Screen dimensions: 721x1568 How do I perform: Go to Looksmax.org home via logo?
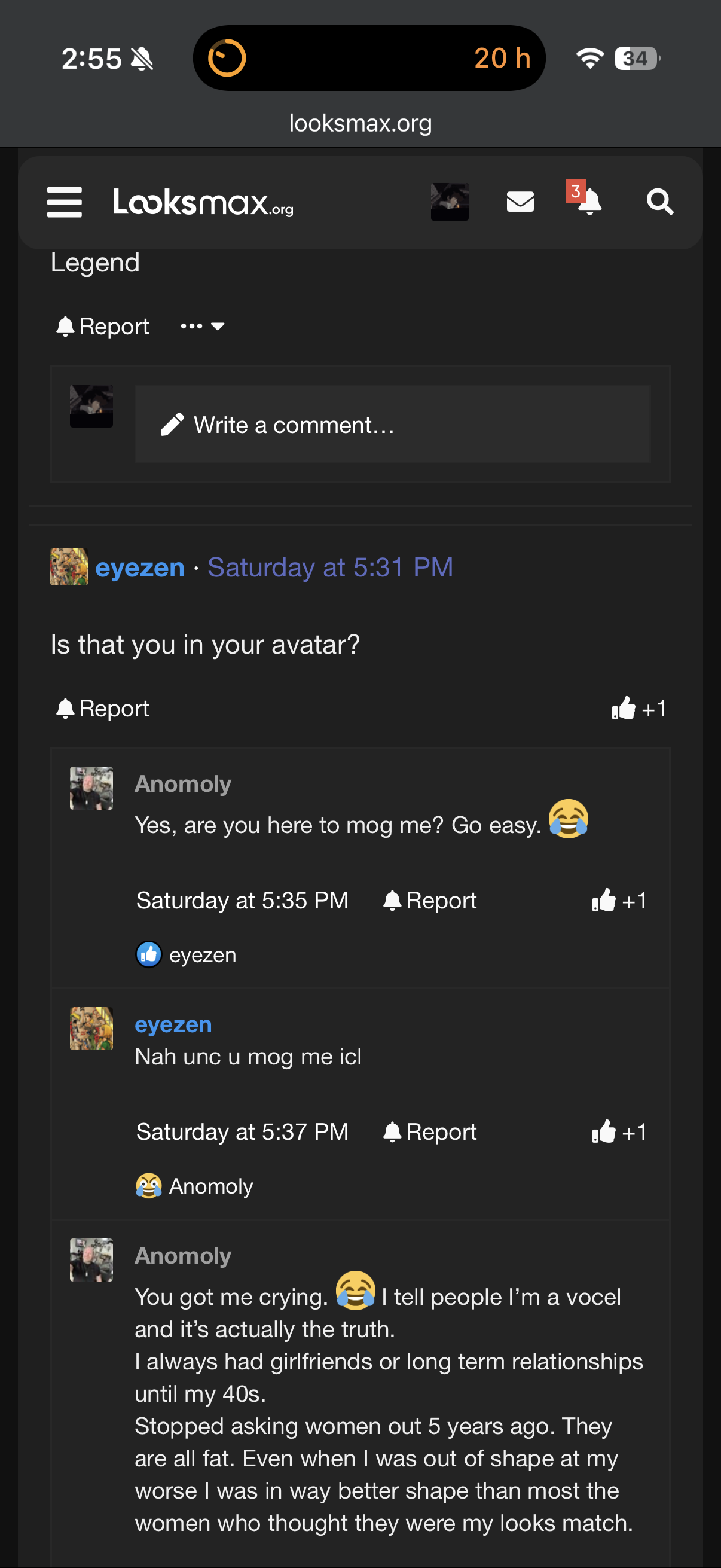203,202
